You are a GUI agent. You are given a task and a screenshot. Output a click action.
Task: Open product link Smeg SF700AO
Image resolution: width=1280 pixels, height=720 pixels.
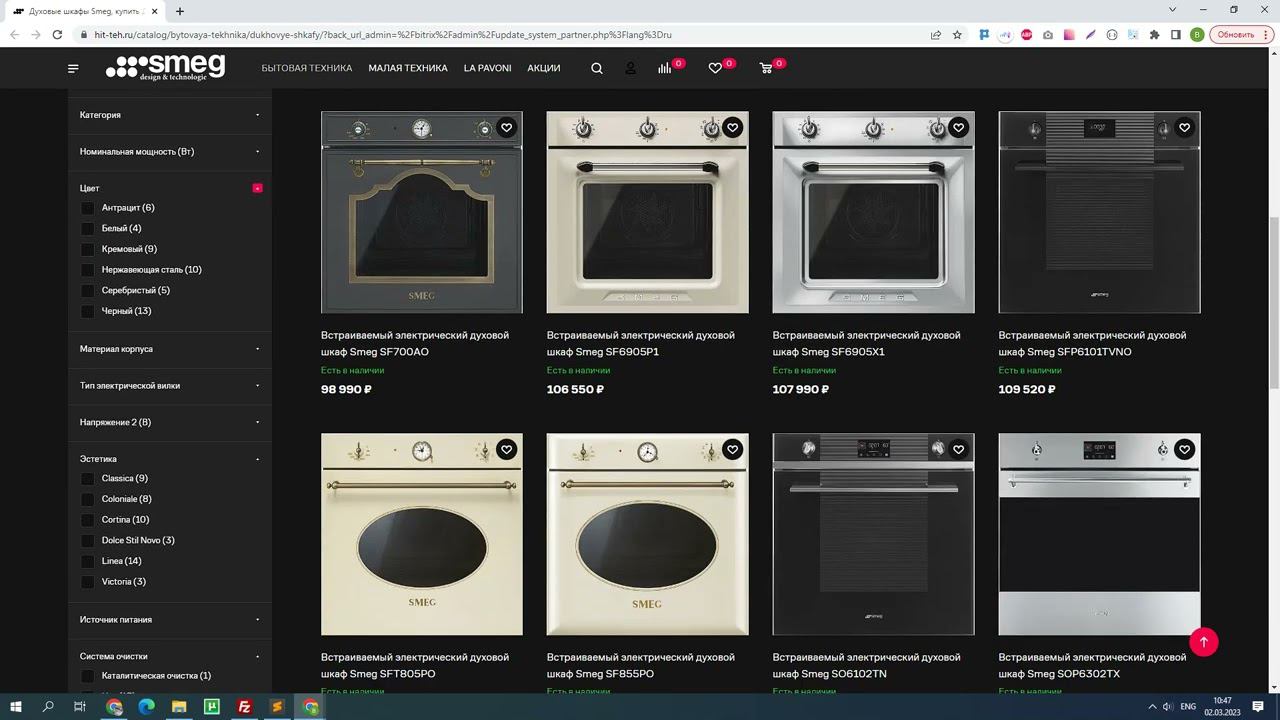(x=415, y=343)
